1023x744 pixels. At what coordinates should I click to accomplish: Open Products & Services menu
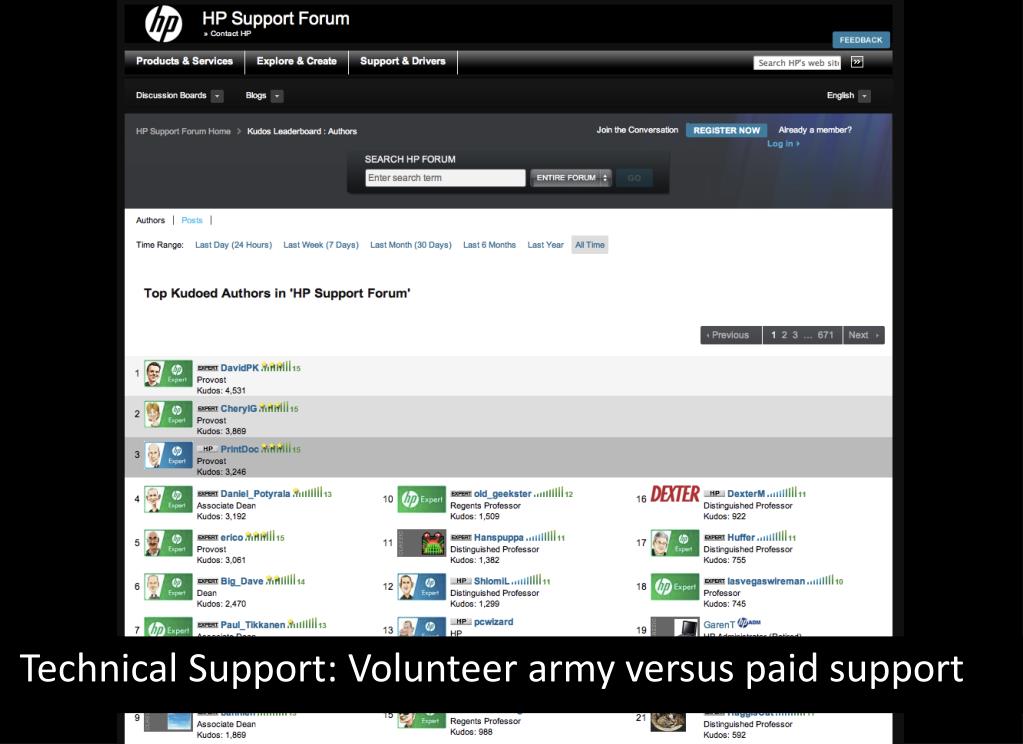[184, 61]
